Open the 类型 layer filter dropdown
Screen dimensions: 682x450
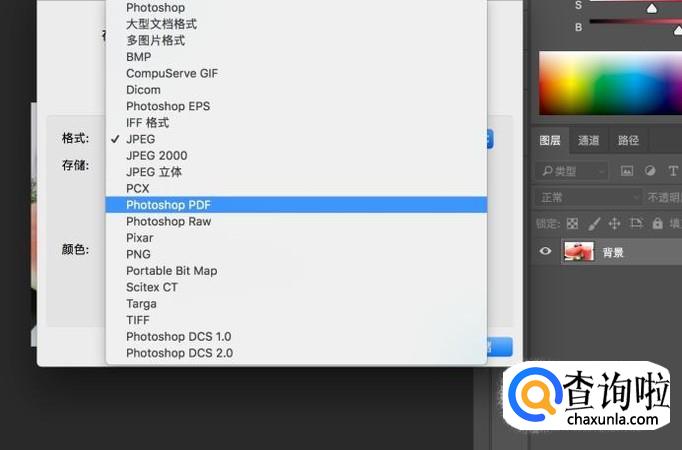572,171
